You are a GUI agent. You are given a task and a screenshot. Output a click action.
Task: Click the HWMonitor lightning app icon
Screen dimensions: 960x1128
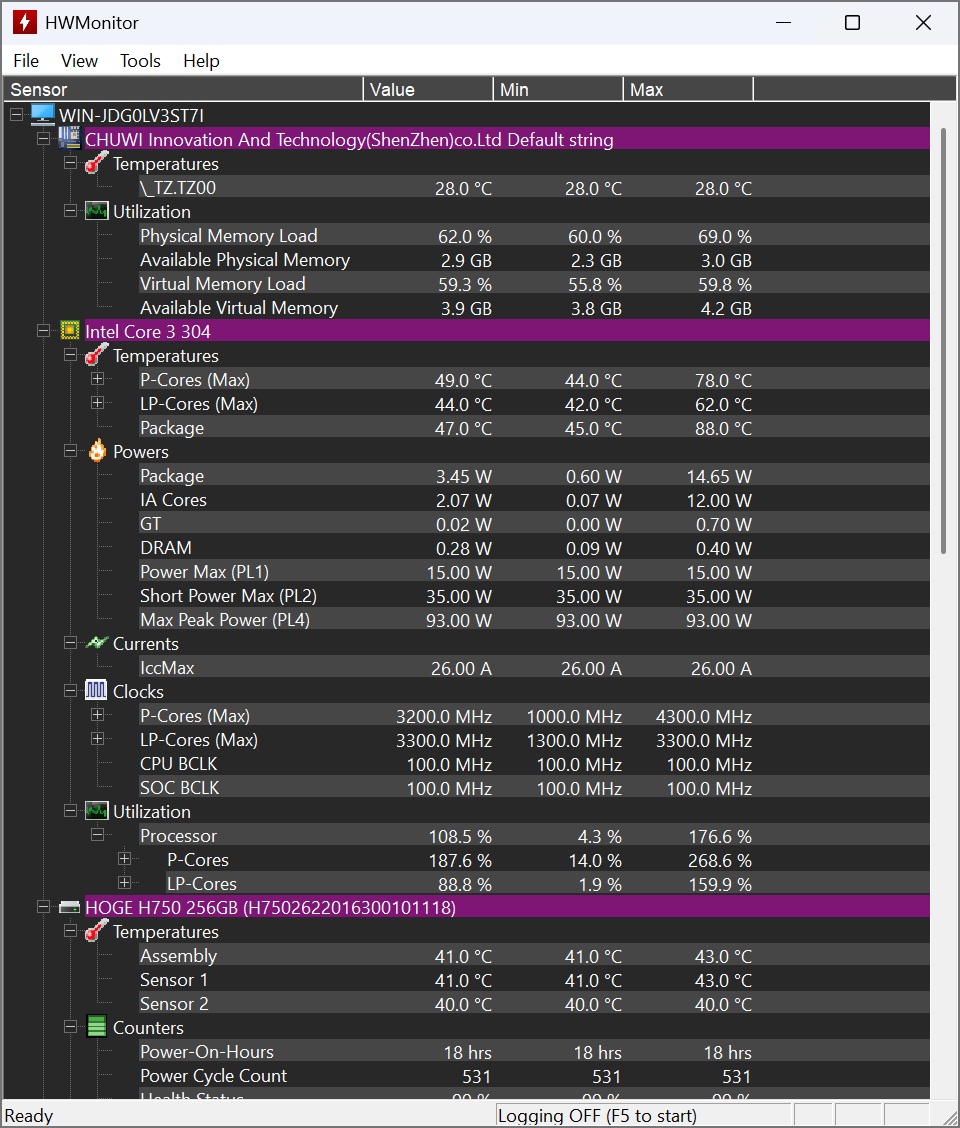24,22
